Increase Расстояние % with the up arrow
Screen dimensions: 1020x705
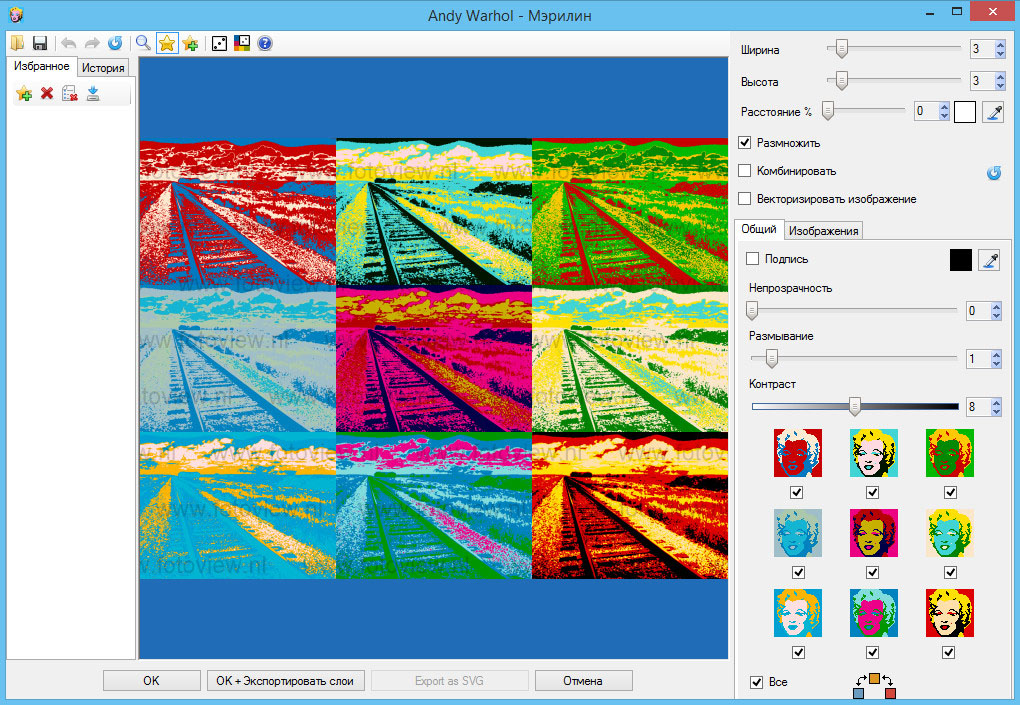[945, 107]
